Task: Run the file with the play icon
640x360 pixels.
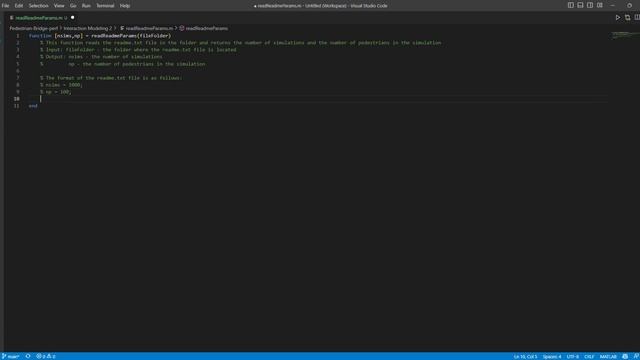Action: [618, 18]
